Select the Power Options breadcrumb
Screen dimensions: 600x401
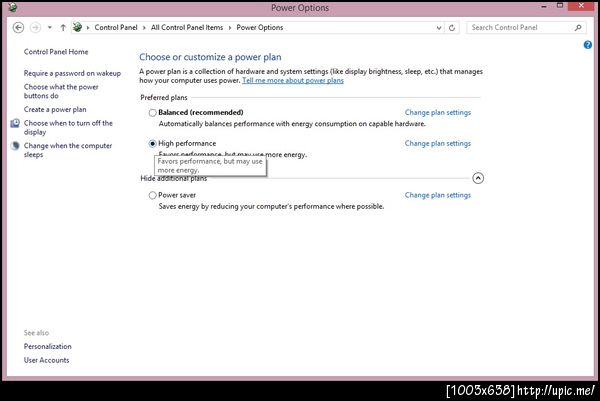260,28
